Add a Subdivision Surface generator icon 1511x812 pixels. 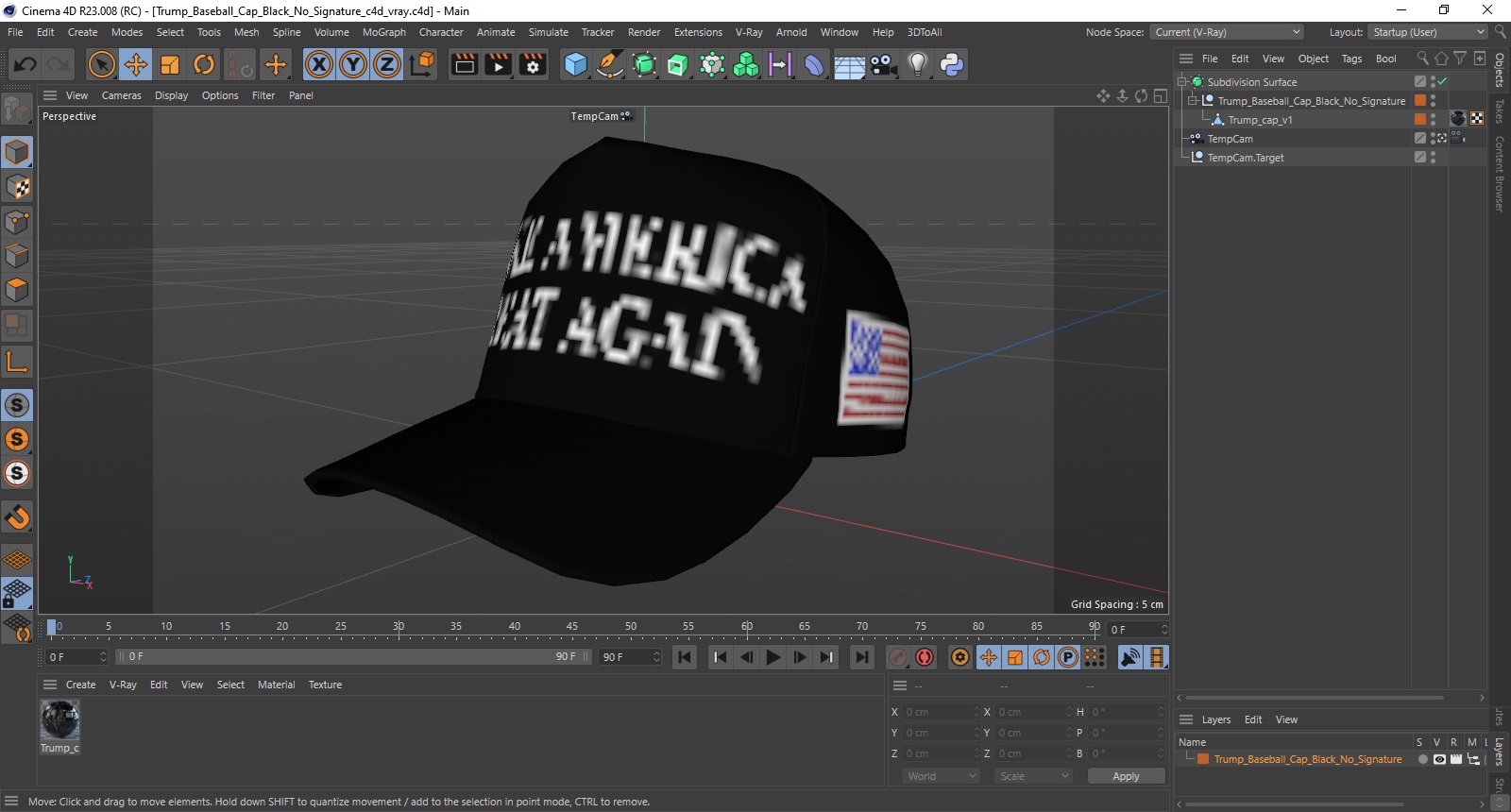click(x=644, y=64)
